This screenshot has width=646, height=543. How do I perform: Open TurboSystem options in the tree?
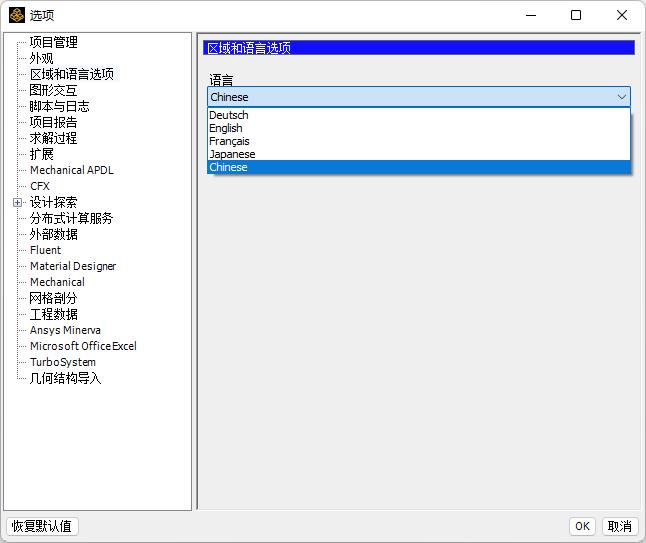coord(63,362)
